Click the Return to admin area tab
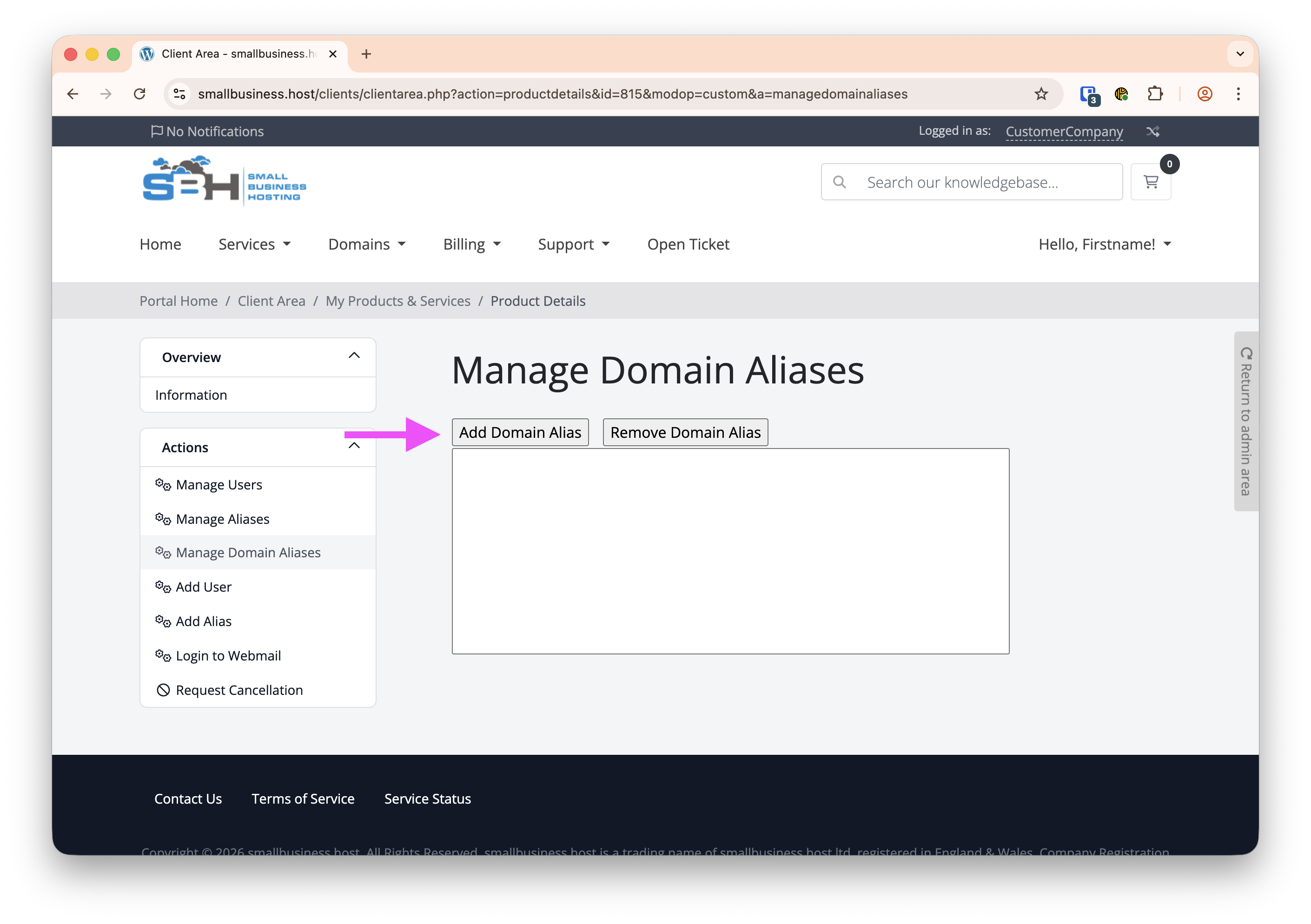This screenshot has width=1311, height=924. tap(1245, 421)
